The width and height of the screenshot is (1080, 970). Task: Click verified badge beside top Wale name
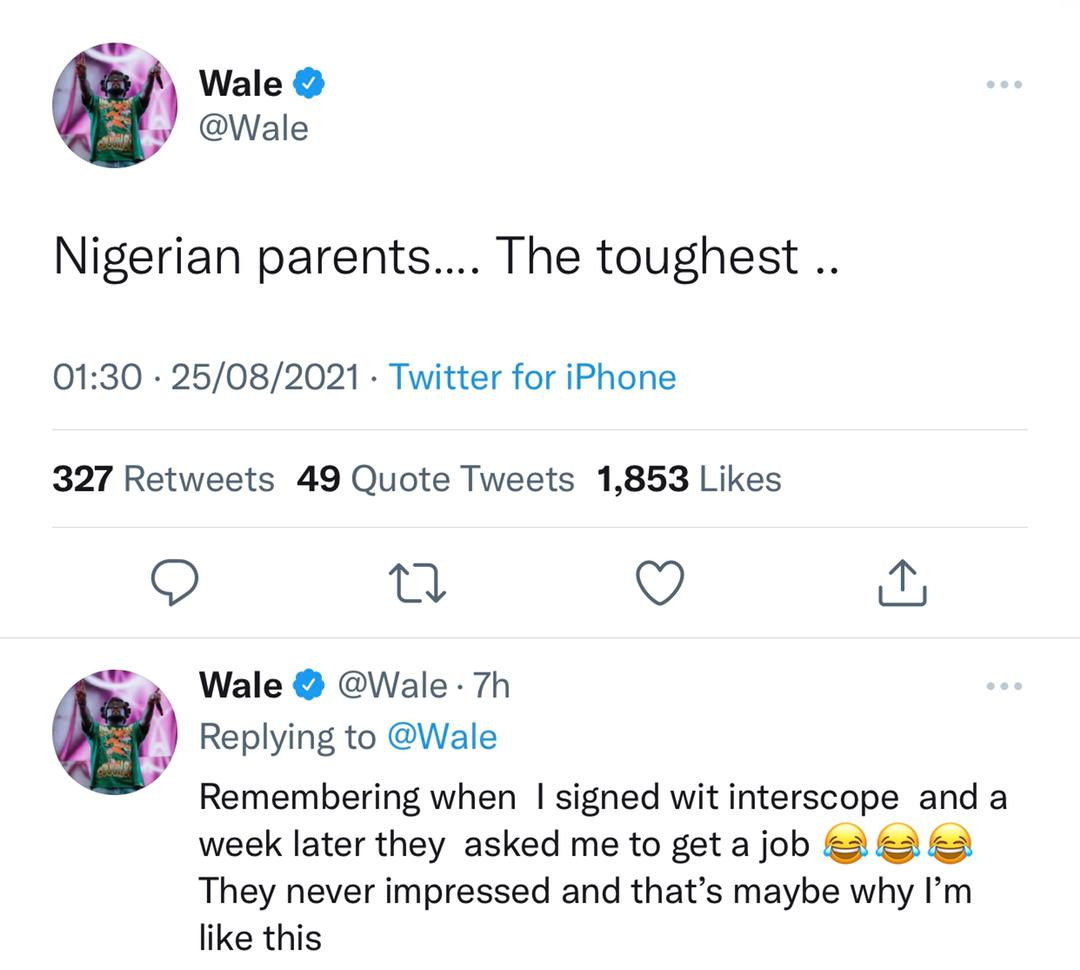[309, 83]
